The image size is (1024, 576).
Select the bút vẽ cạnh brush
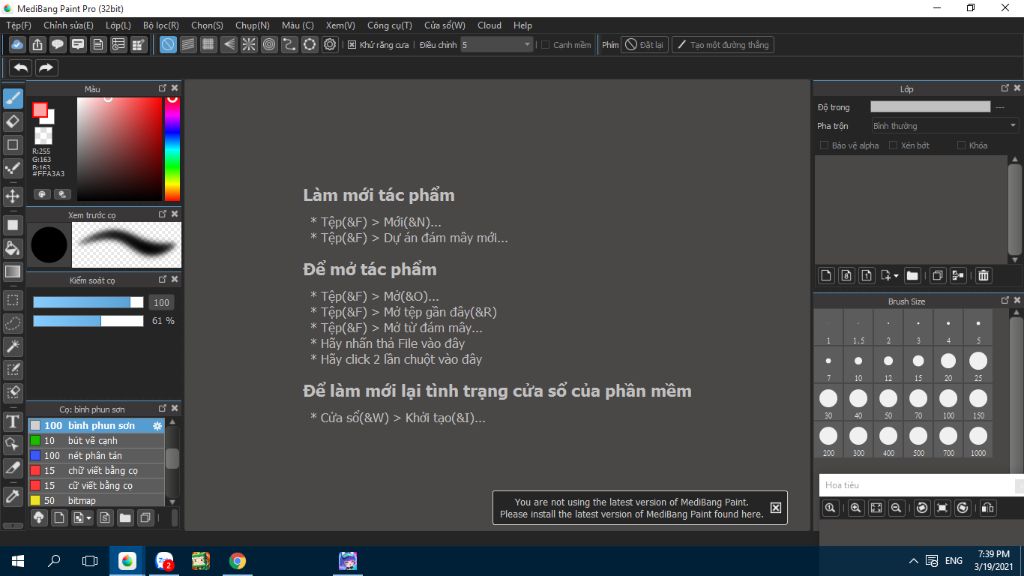pos(96,441)
